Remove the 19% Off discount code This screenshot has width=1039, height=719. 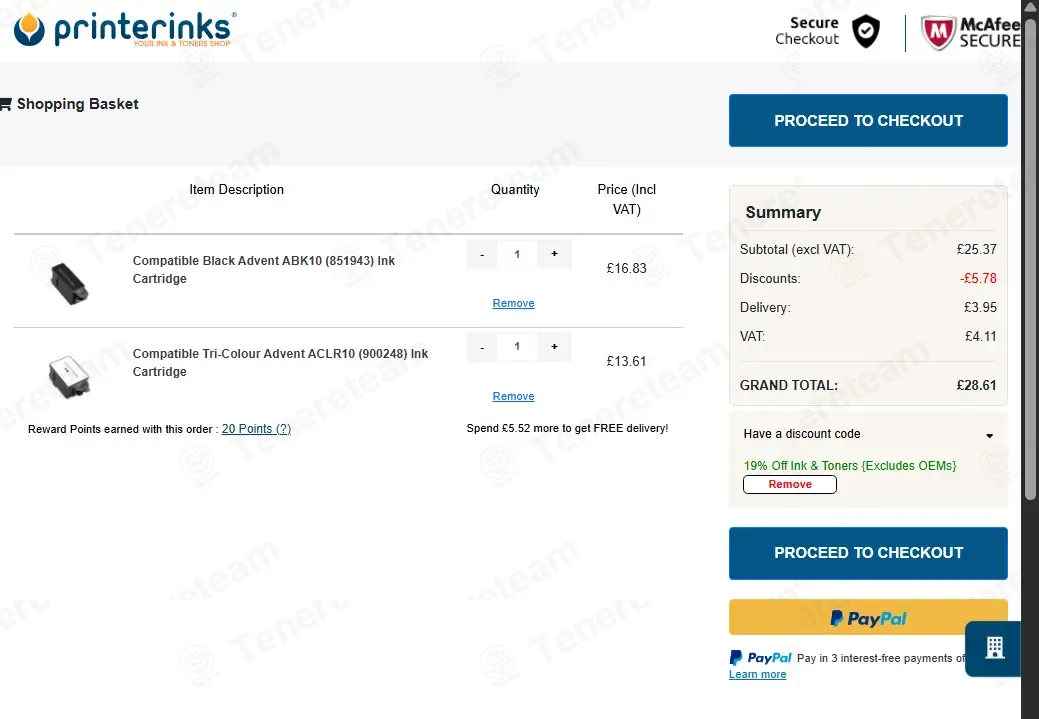tap(790, 484)
